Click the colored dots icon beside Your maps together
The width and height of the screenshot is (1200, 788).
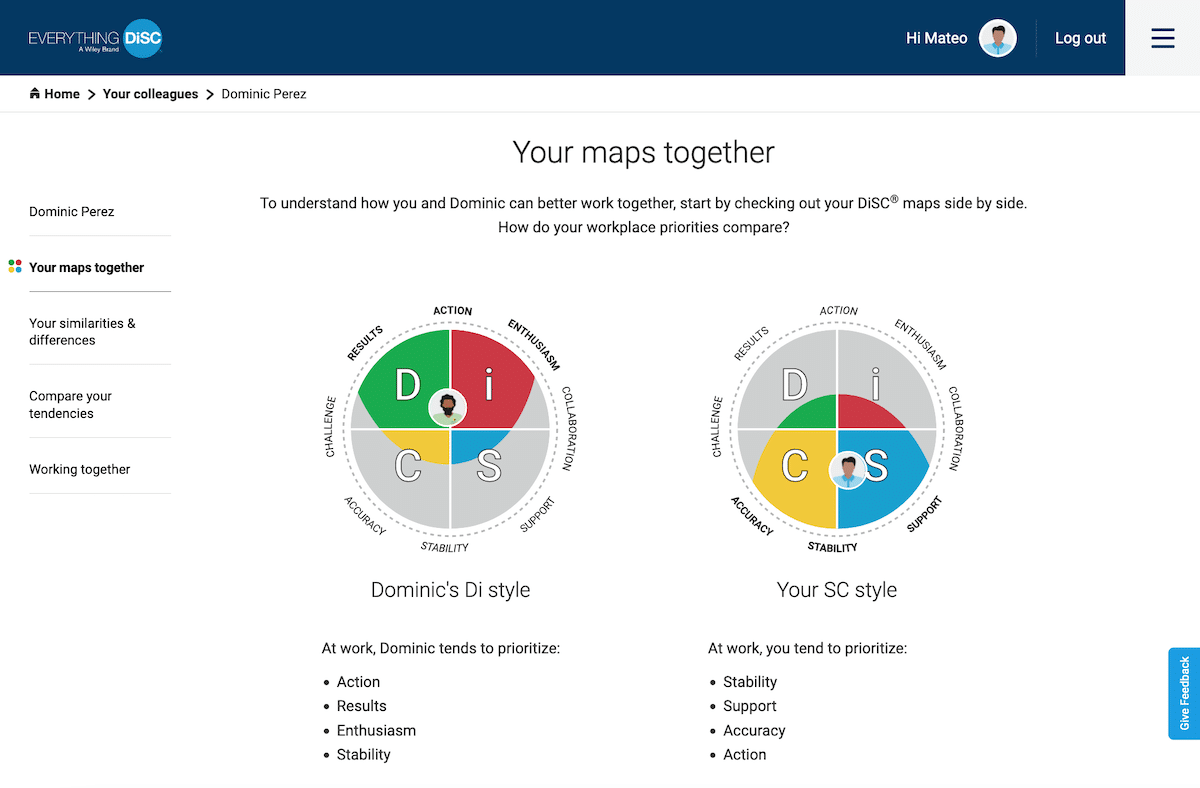(15, 267)
